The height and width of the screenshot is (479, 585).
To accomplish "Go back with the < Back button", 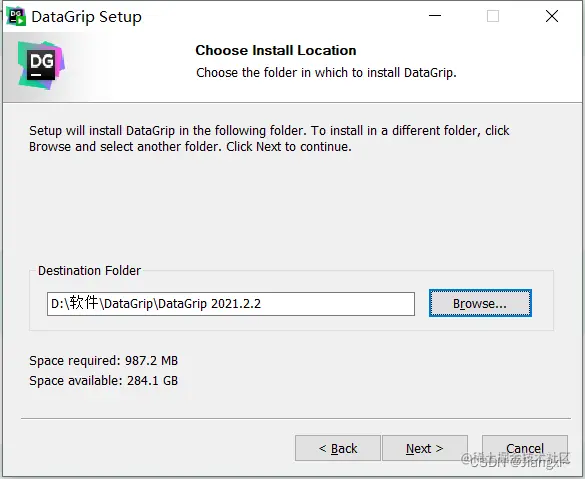I will click(338, 448).
